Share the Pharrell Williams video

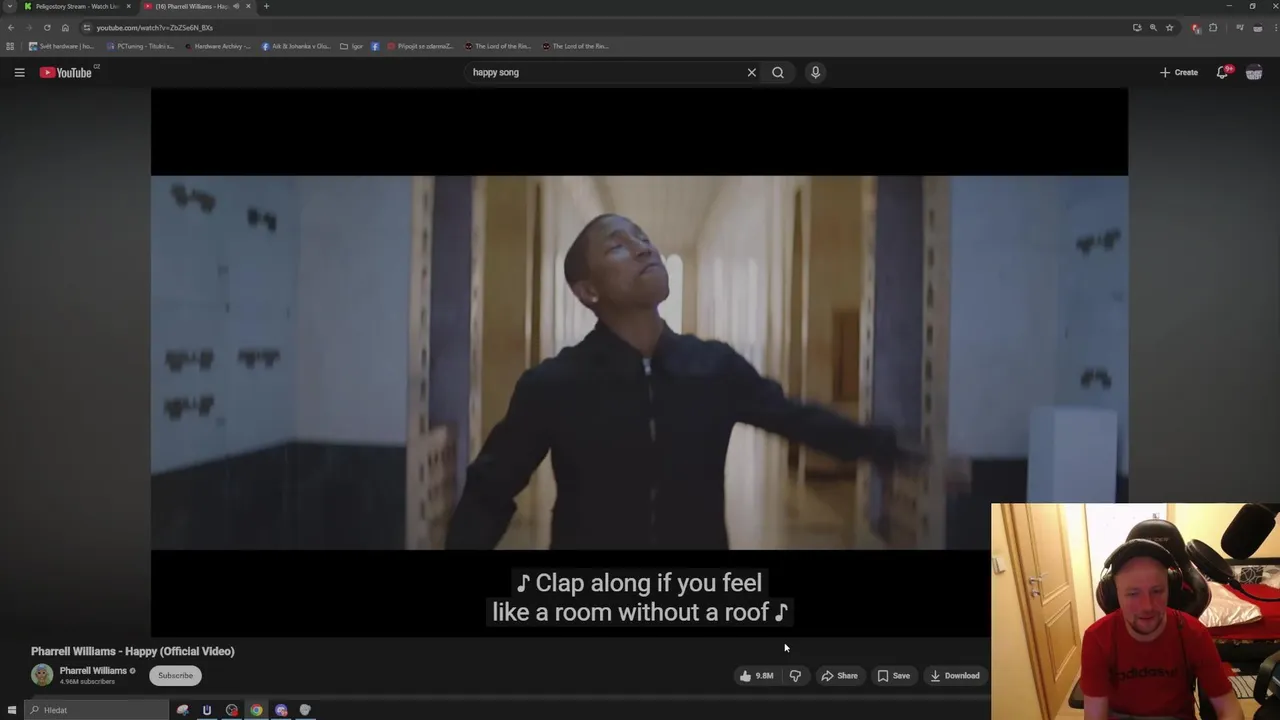pos(840,676)
